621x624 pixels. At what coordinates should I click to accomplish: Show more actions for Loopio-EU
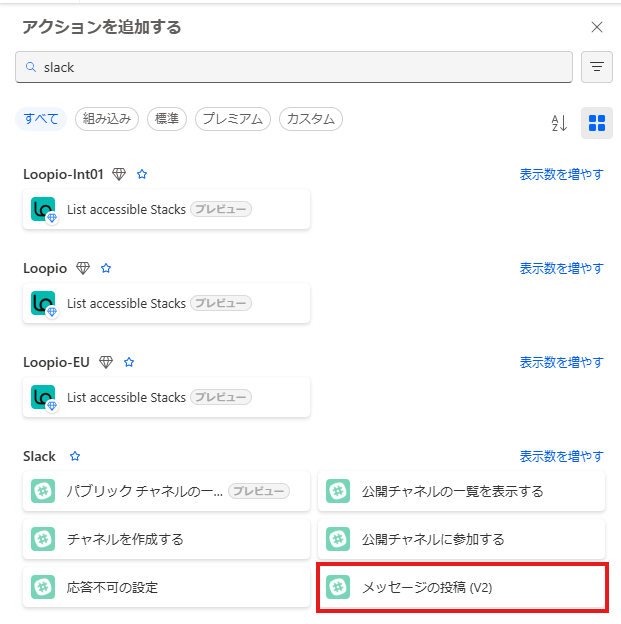tap(561, 362)
